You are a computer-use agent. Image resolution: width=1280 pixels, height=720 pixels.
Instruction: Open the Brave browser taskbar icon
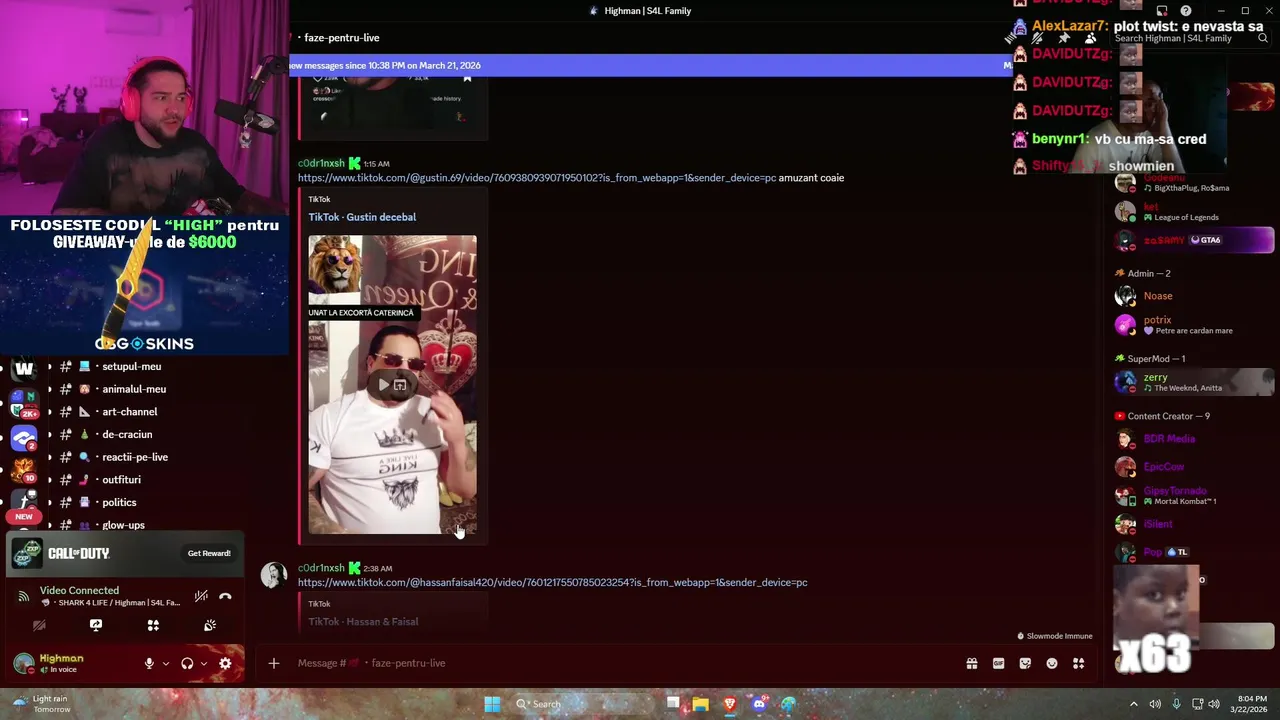[x=730, y=704]
